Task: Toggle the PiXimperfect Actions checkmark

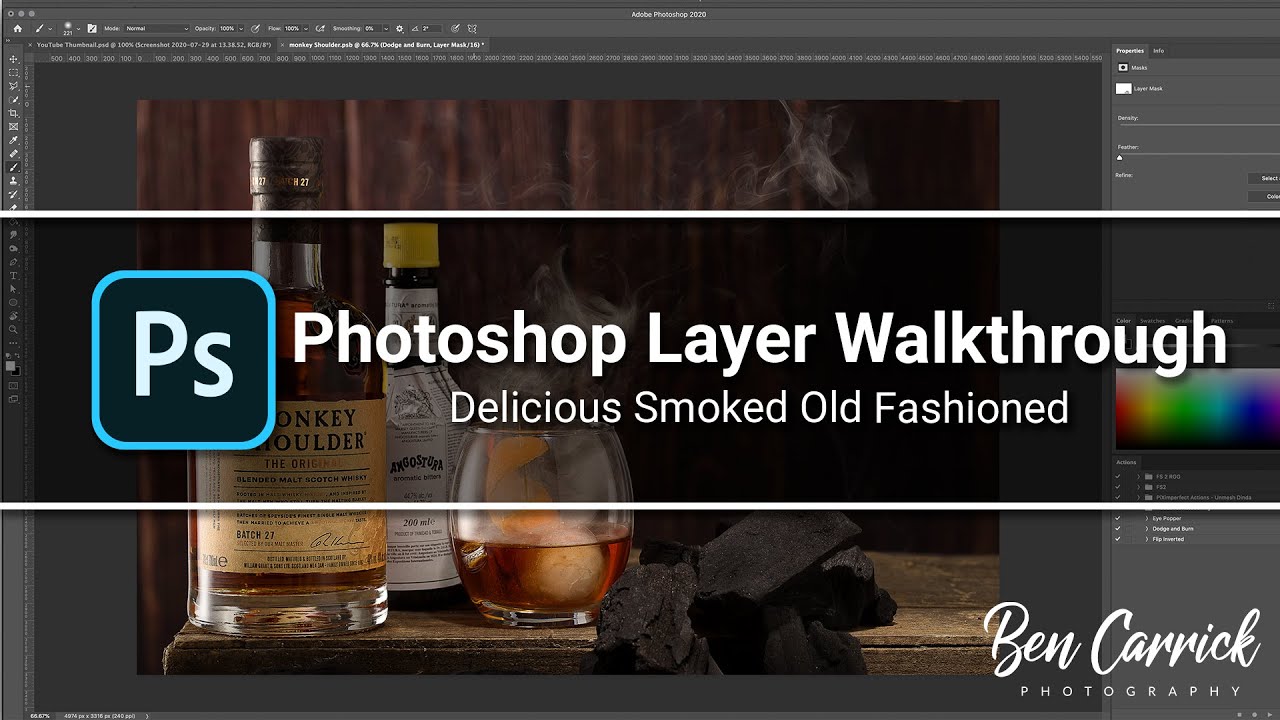Action: [x=1118, y=497]
